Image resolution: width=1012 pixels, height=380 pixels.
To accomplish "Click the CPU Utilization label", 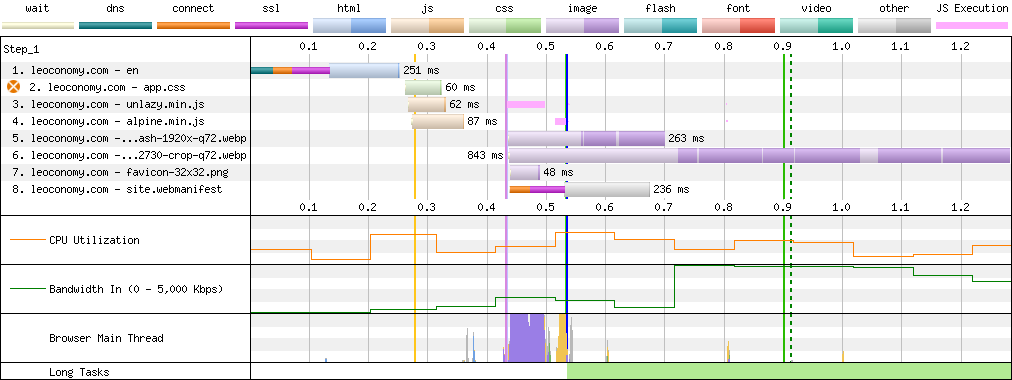I will (94, 240).
